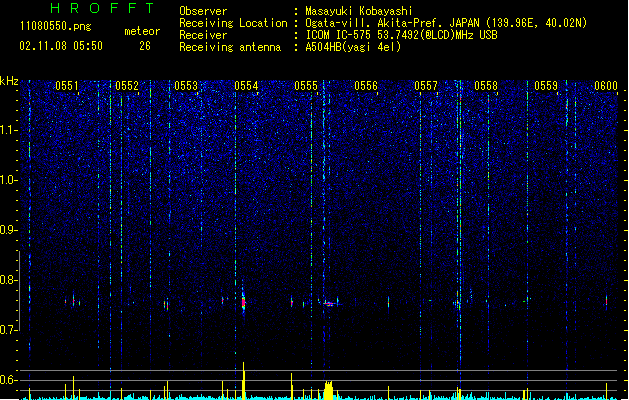Click the 0557 time marker
Screen dimensions: 629x400
click(426, 86)
